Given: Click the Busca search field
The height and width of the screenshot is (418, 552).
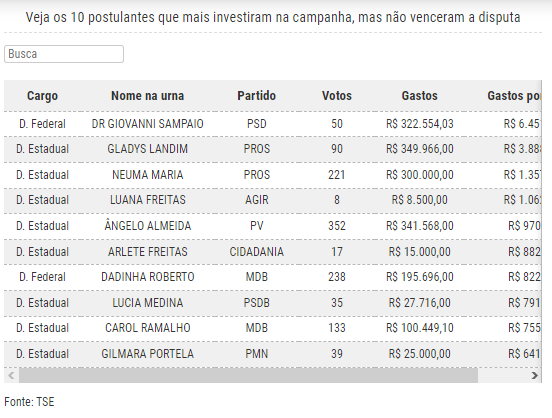Looking at the screenshot, I should click(64, 54).
